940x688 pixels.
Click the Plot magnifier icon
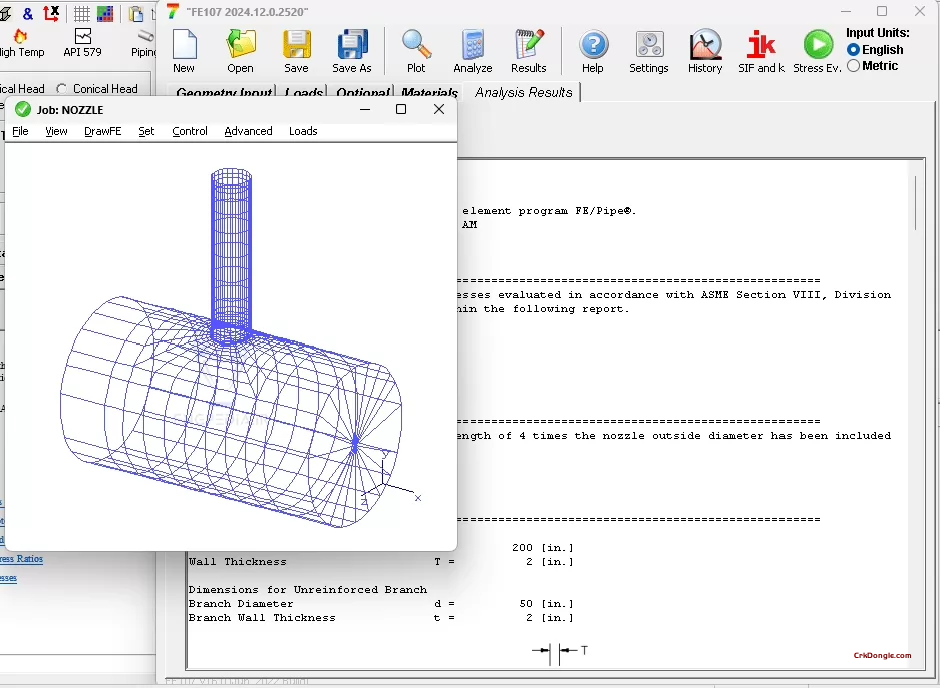[416, 45]
